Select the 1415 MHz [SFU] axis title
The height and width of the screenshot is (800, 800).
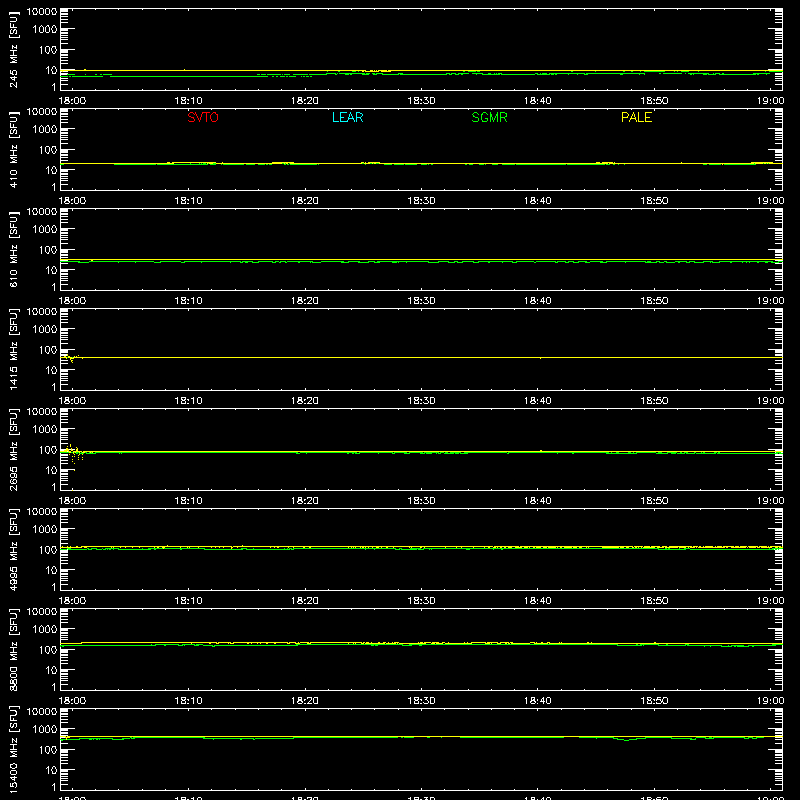coord(13,349)
